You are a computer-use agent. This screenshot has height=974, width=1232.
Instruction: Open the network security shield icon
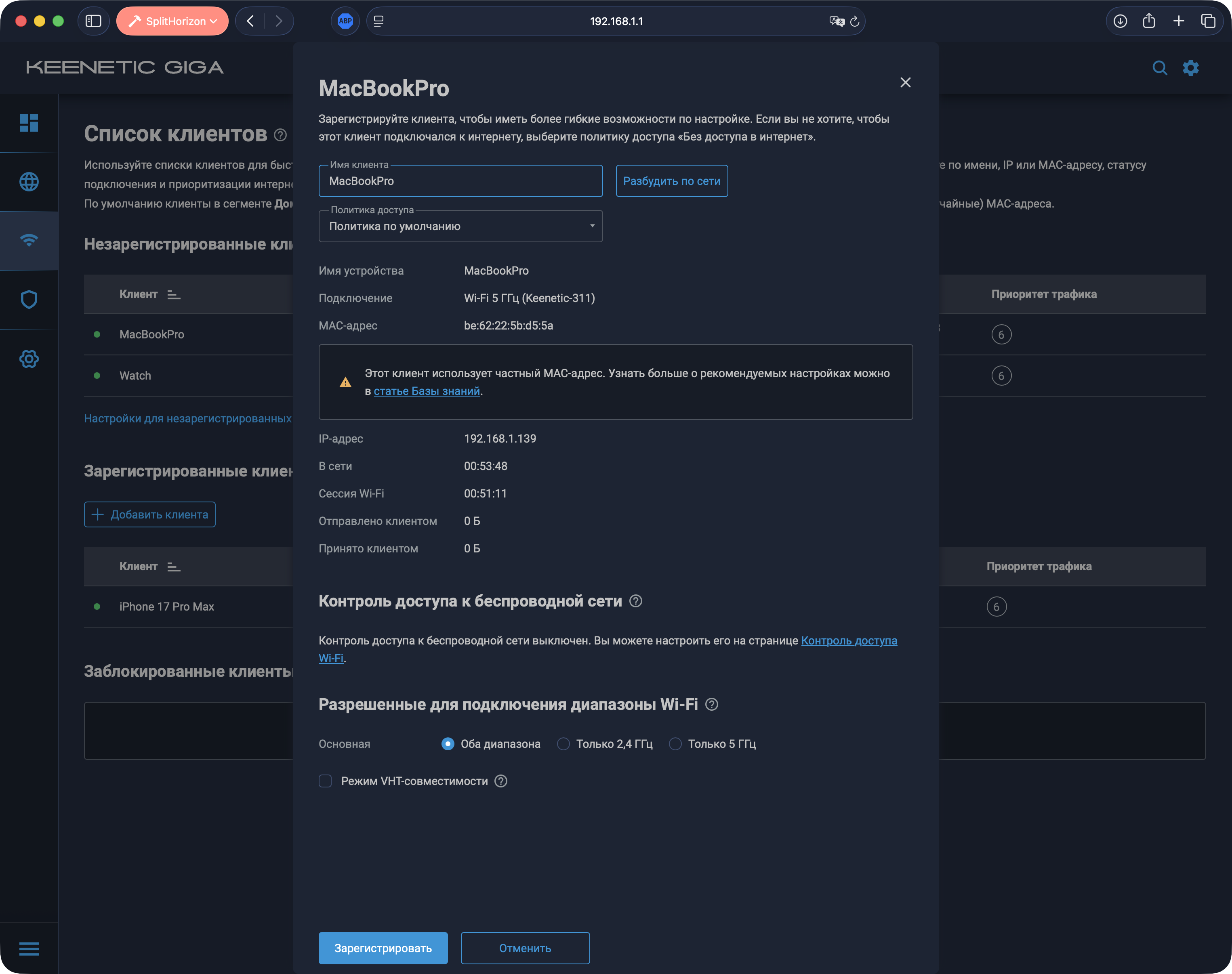pos(29,299)
